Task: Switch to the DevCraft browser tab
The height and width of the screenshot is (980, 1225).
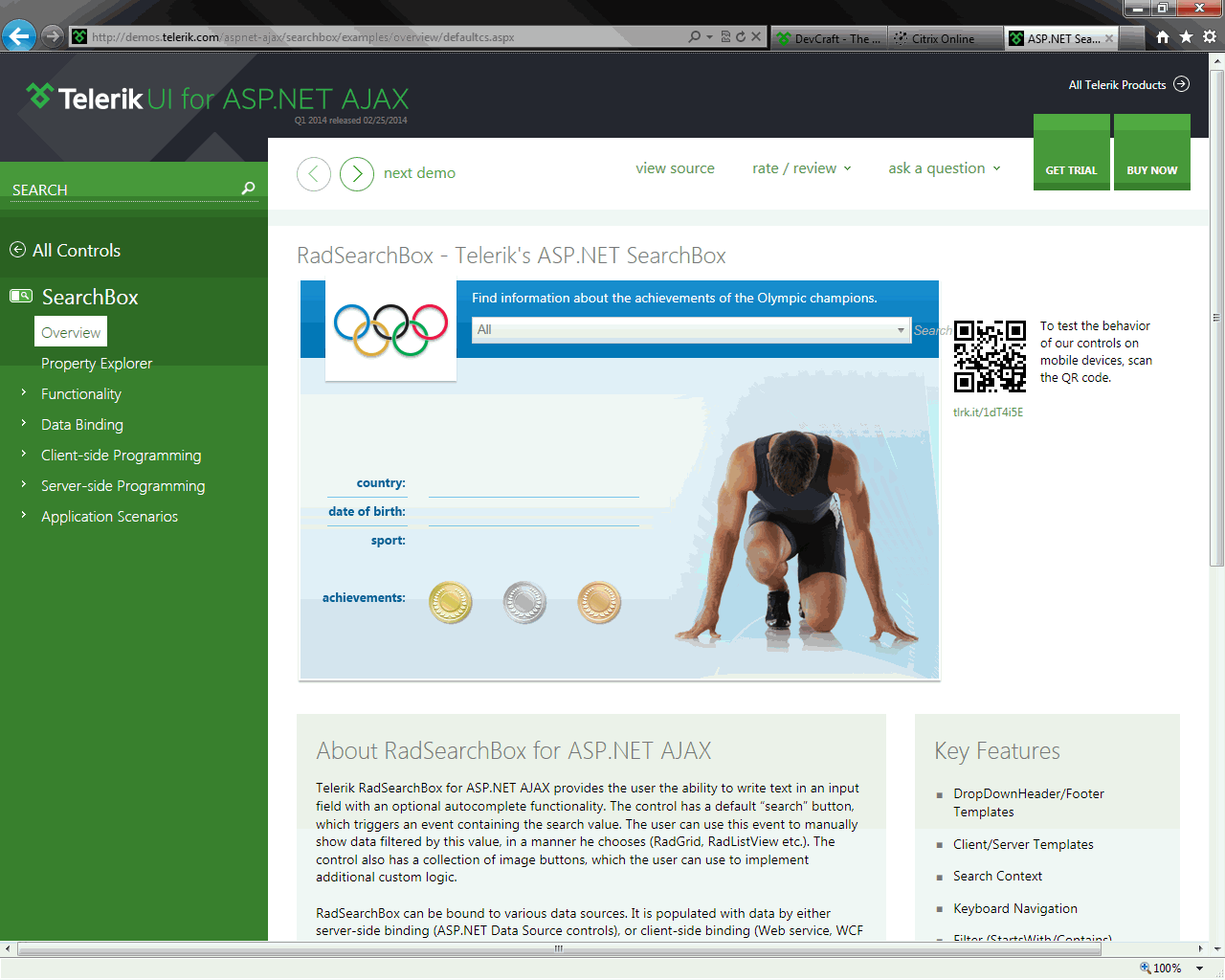Action: [829, 38]
